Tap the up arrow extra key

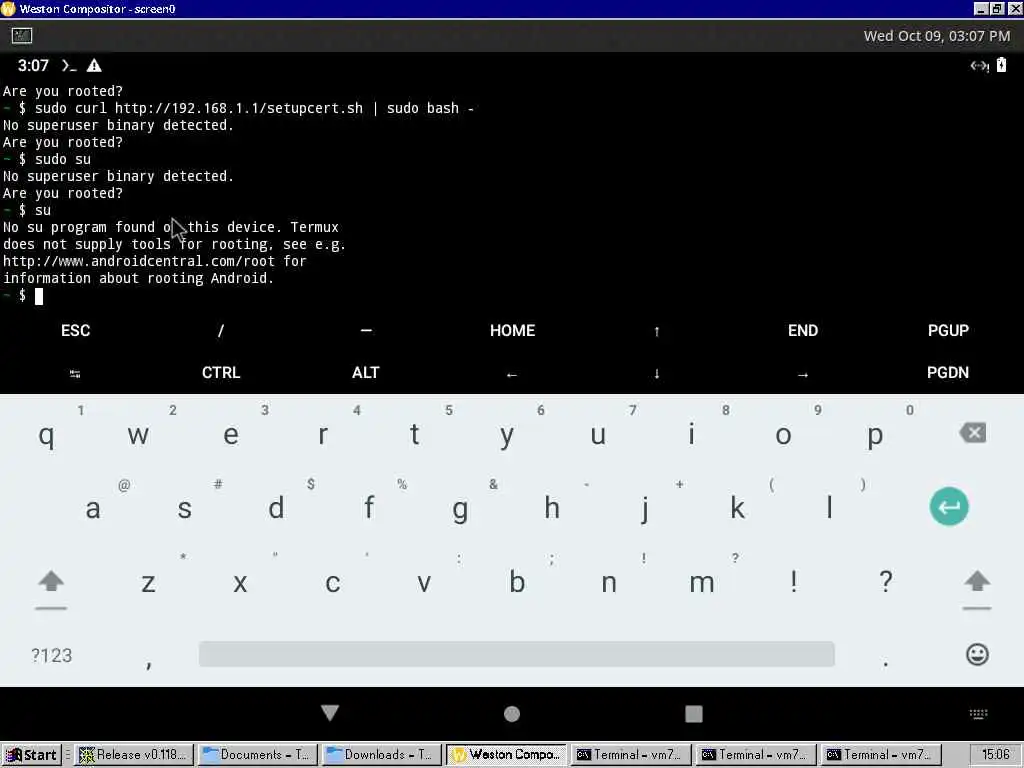point(657,332)
